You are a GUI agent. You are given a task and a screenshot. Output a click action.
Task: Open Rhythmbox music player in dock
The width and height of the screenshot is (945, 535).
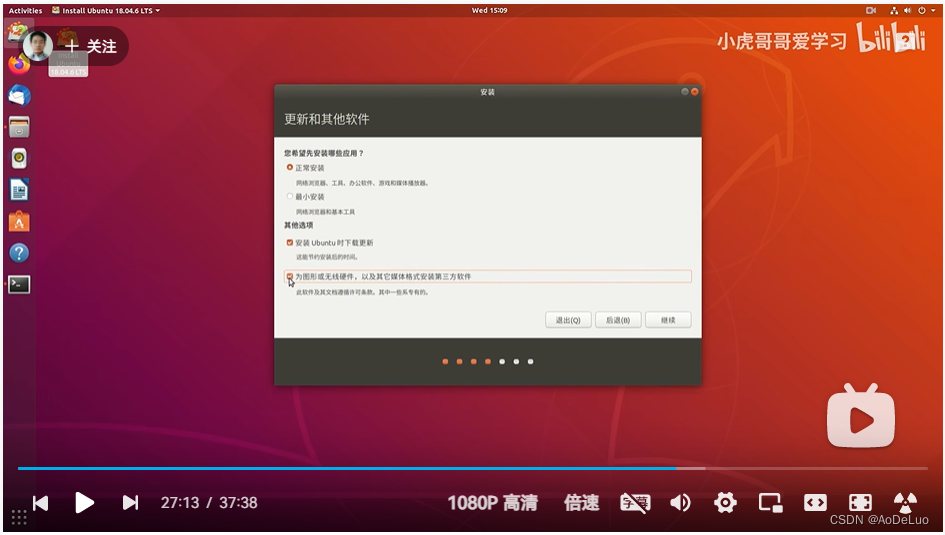tap(19, 158)
